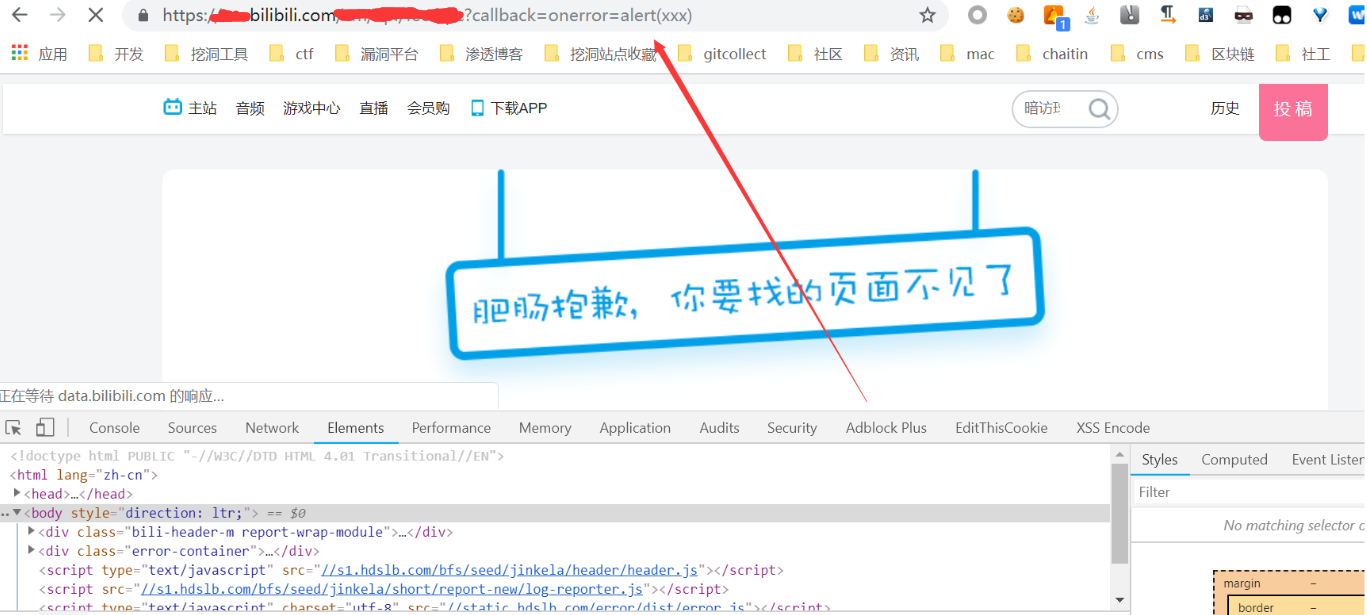Go to bilibili 主站 homepage link
Image resolution: width=1367 pixels, height=615 pixels.
pyautogui.click(x=190, y=108)
